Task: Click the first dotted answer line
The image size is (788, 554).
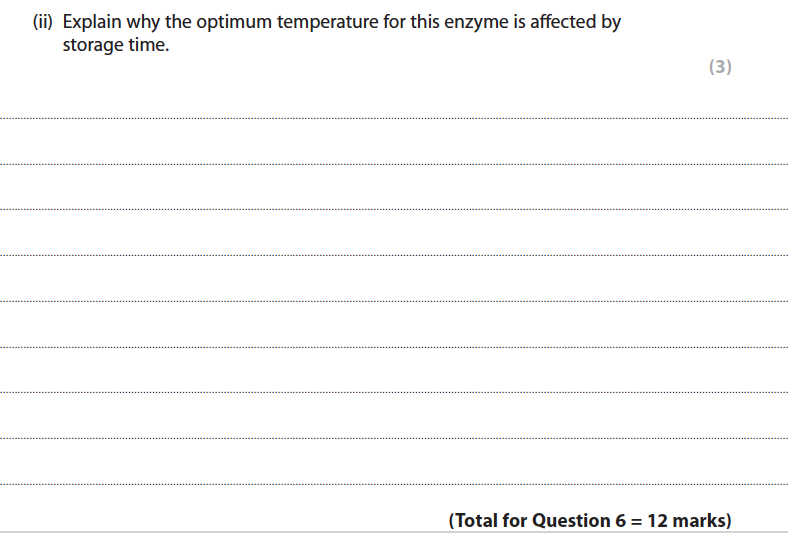Action: coord(394,118)
